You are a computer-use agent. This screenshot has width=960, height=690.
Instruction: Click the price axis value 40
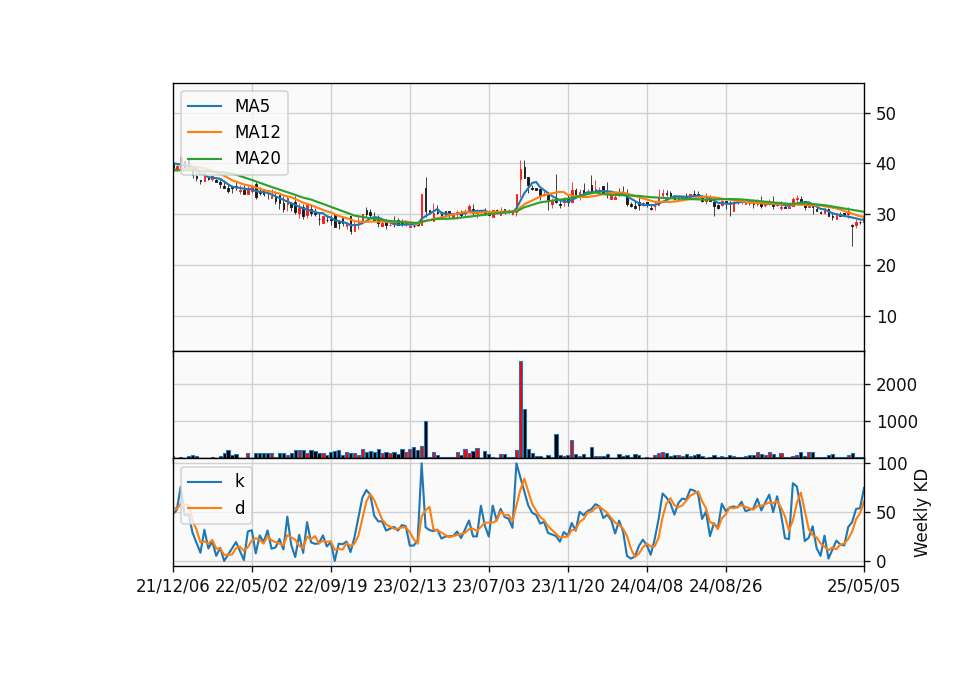pos(886,164)
